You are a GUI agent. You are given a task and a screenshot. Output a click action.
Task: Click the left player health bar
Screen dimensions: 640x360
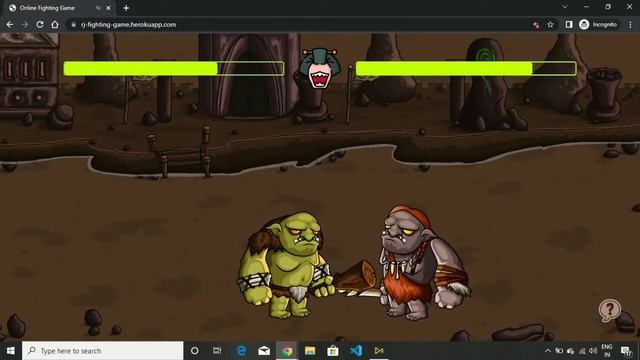pyautogui.click(x=174, y=68)
